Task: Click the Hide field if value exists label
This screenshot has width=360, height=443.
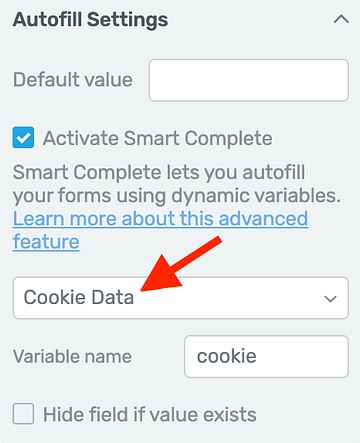Action: 150,414
